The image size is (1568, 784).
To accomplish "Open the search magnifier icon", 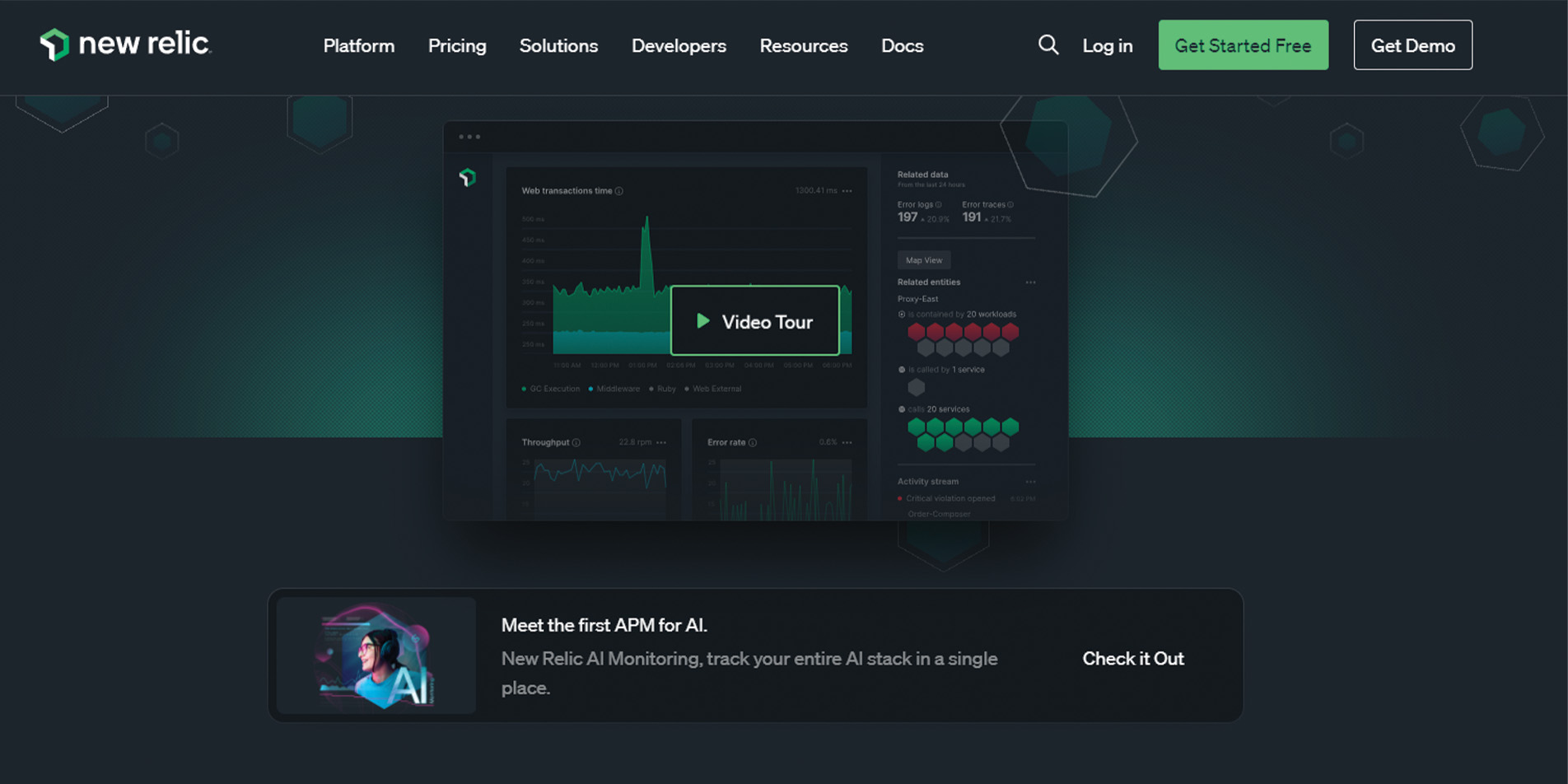I will (x=1048, y=44).
